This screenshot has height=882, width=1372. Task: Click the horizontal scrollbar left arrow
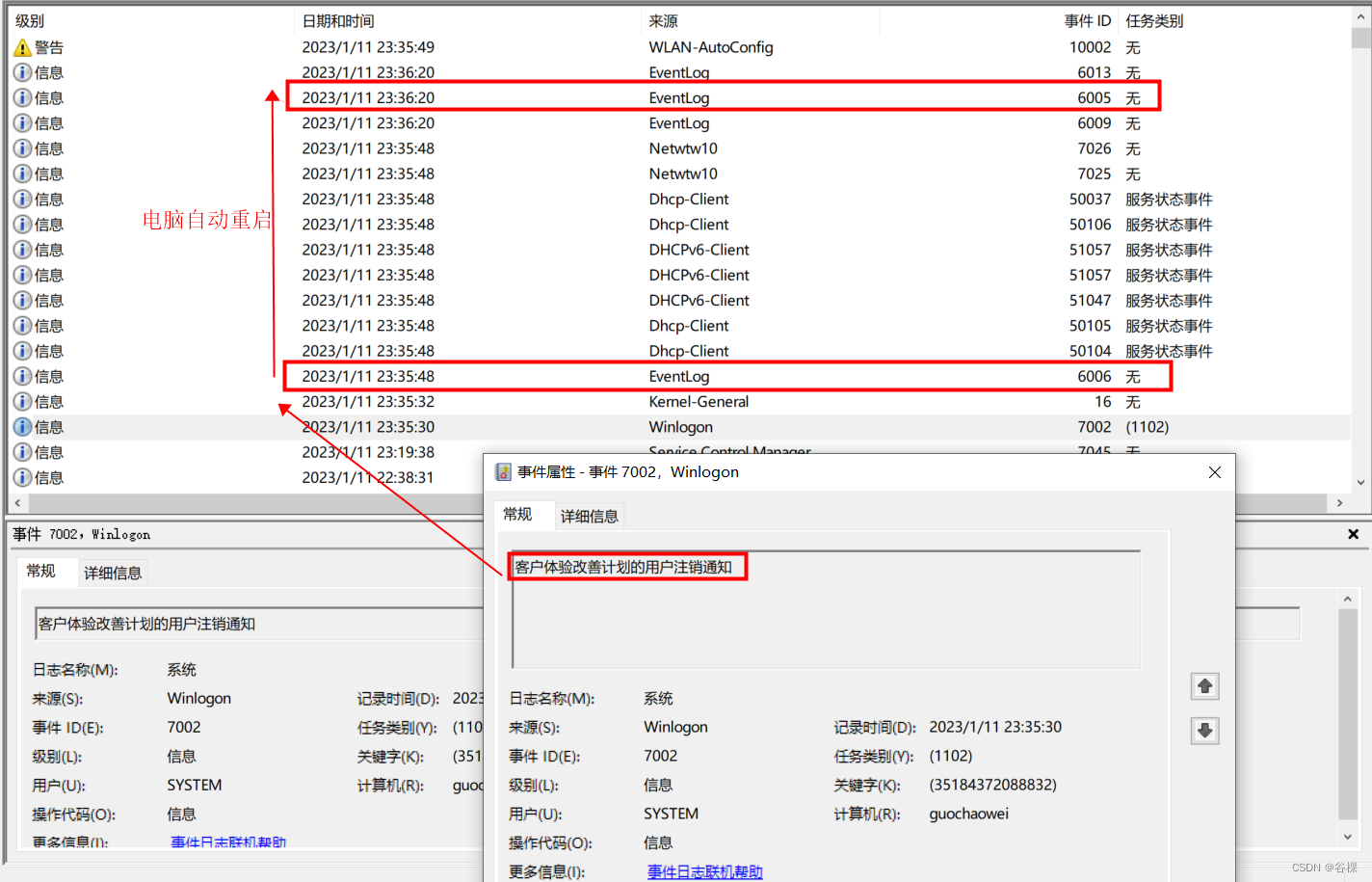(x=16, y=502)
